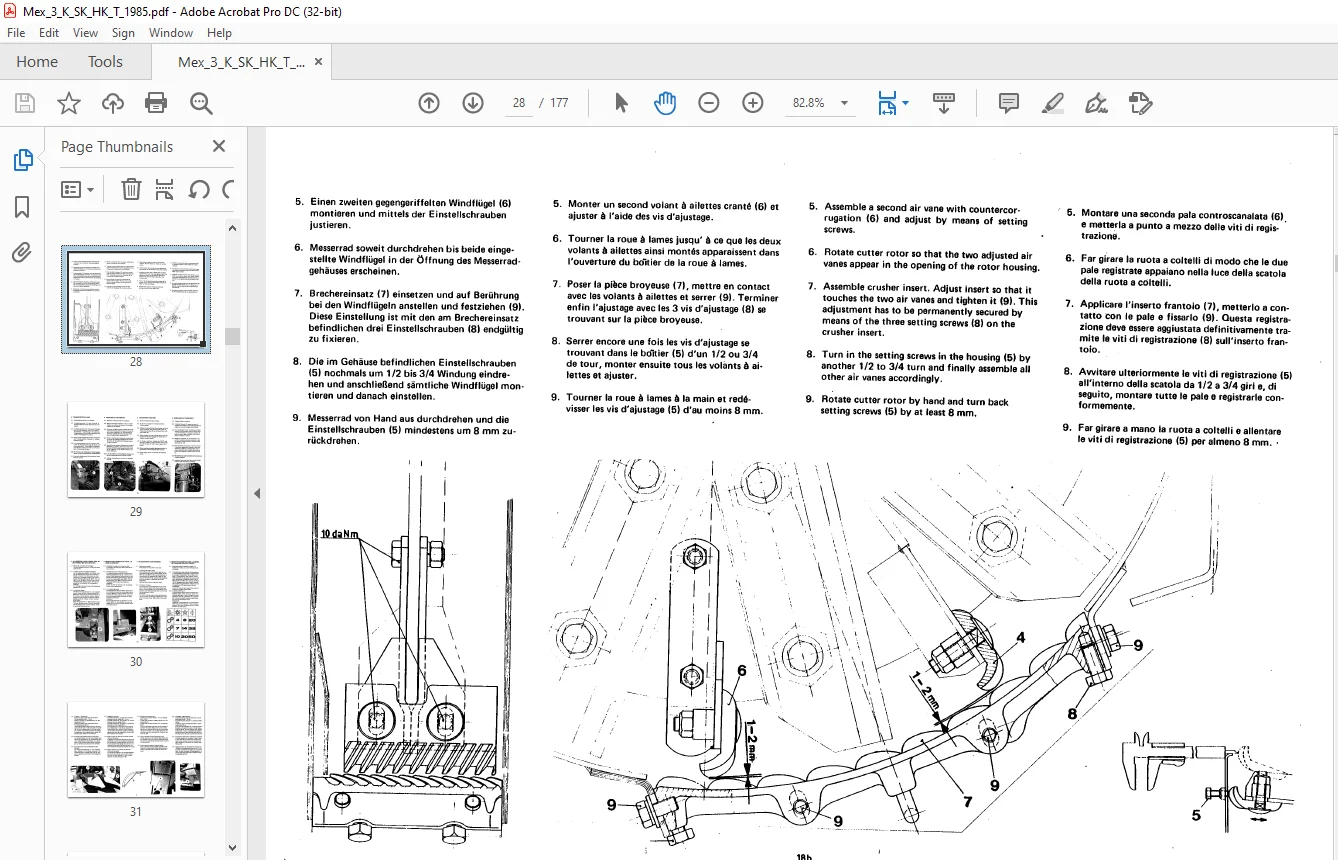
Task: Open the Sign document tool
Action: click(1096, 103)
